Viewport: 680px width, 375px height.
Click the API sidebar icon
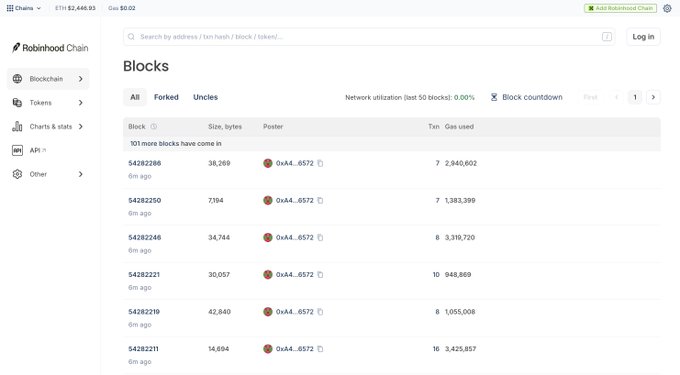17,150
